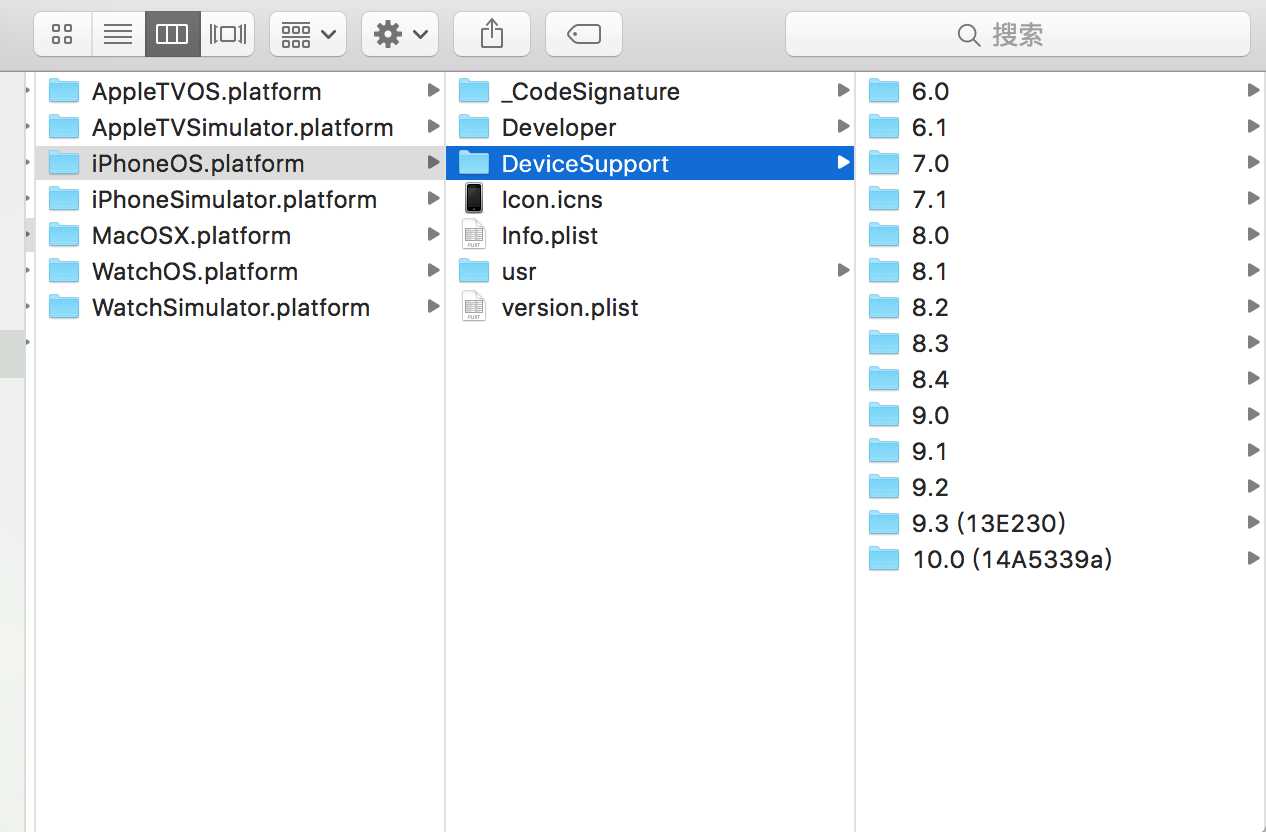Expand arrow next to MacOSX.platform
The width and height of the screenshot is (1266, 832).
click(433, 235)
